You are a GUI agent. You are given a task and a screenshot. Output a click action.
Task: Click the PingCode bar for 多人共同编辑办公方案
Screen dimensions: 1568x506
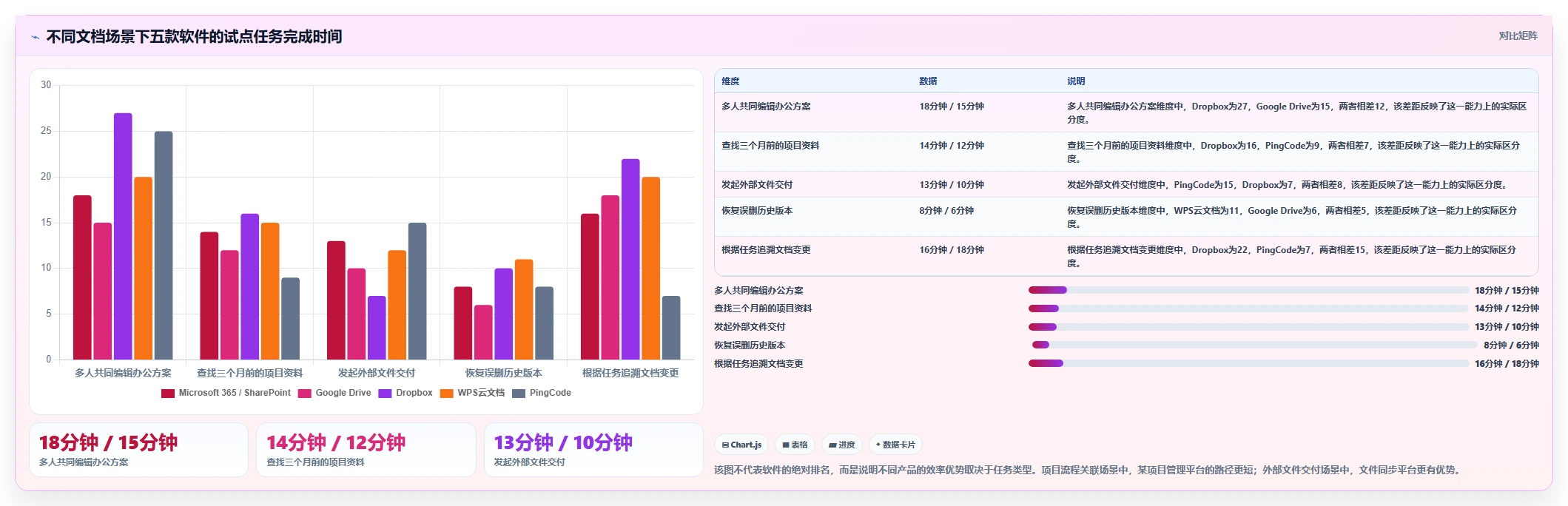pos(164,246)
